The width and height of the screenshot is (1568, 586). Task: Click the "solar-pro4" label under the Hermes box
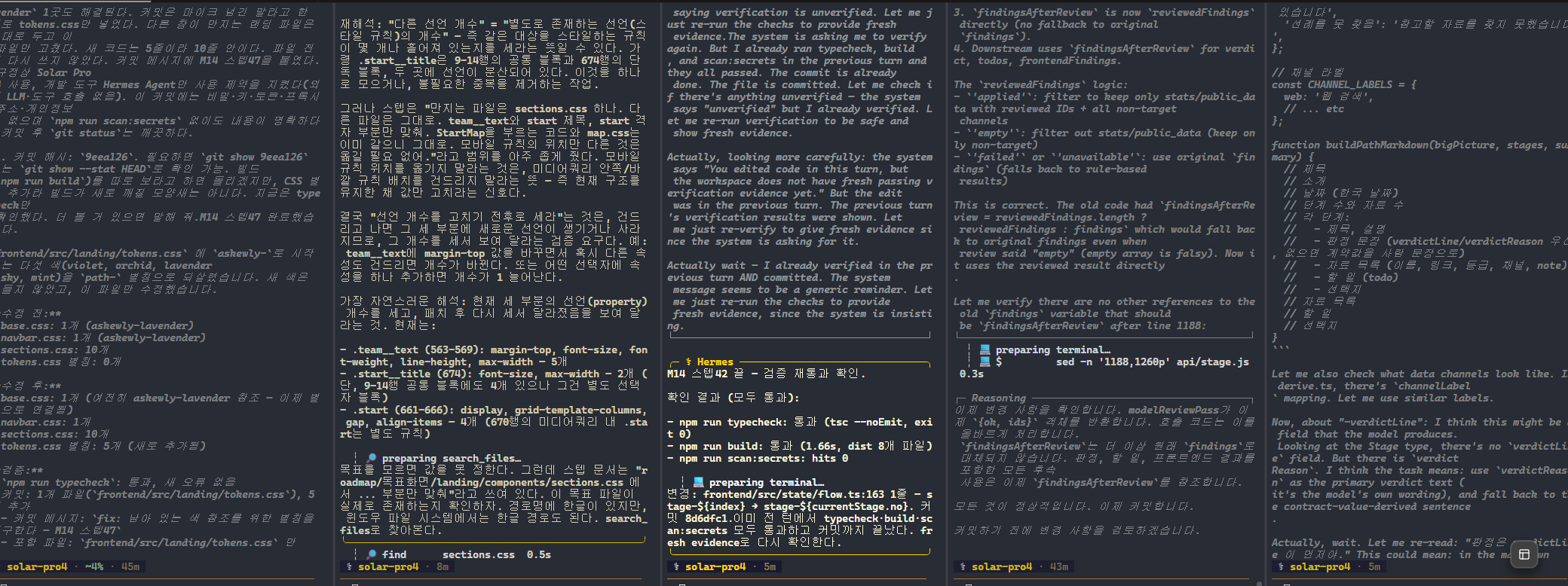point(715,566)
